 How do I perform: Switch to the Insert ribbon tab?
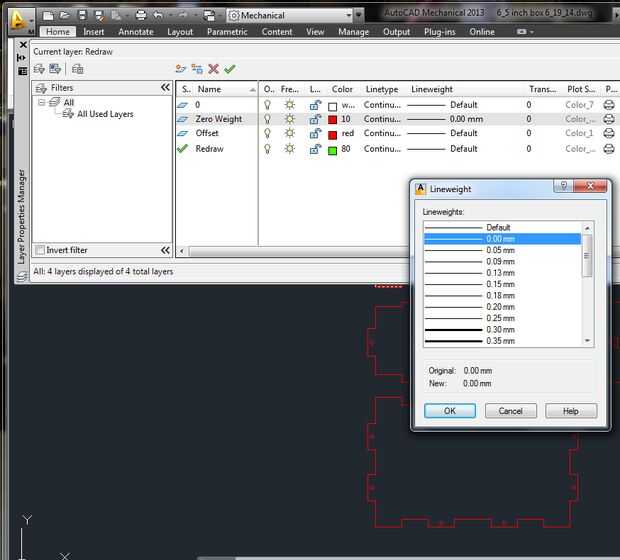pyautogui.click(x=94, y=32)
